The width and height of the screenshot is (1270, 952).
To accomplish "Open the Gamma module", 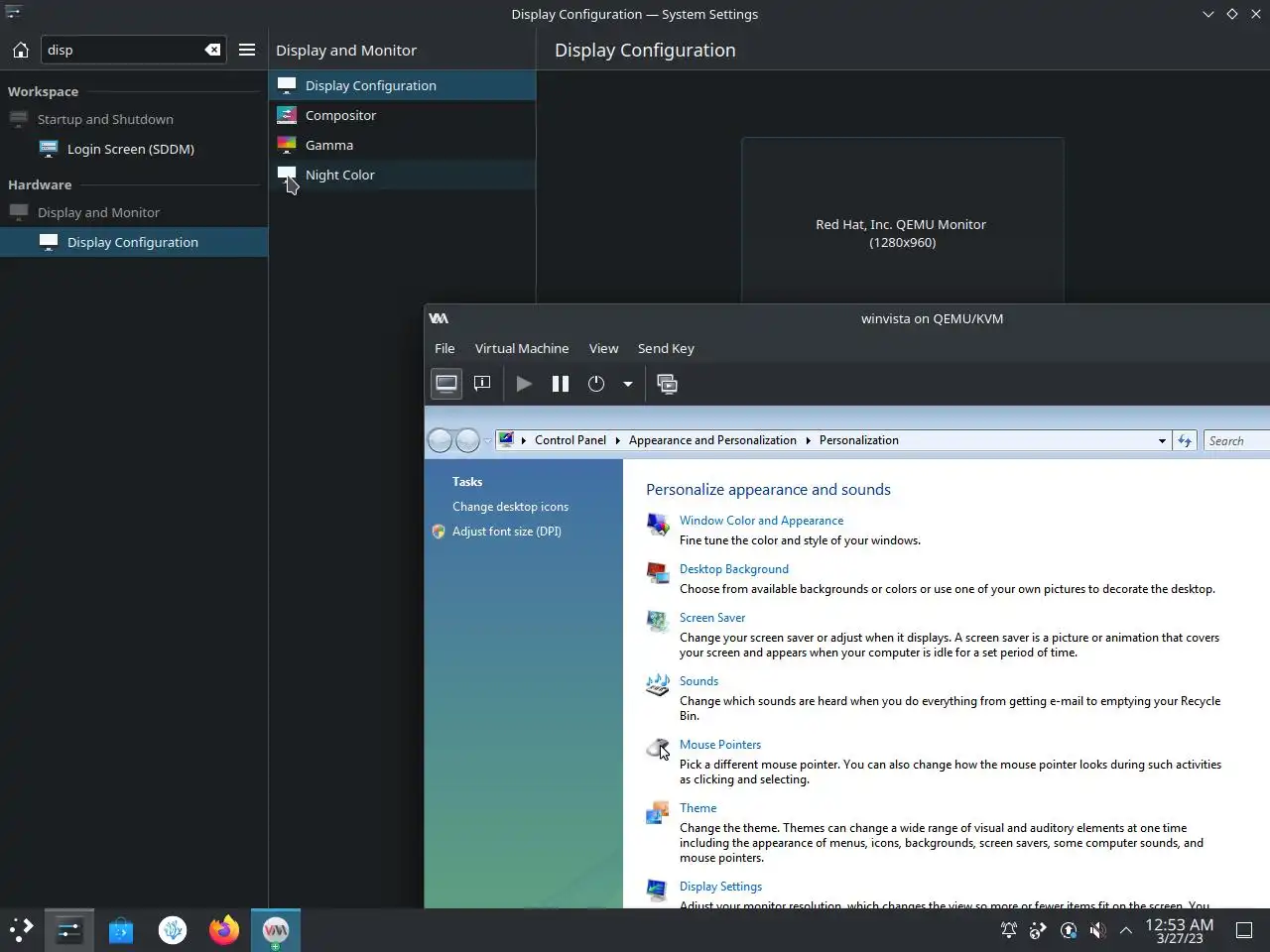I will [402, 145].
